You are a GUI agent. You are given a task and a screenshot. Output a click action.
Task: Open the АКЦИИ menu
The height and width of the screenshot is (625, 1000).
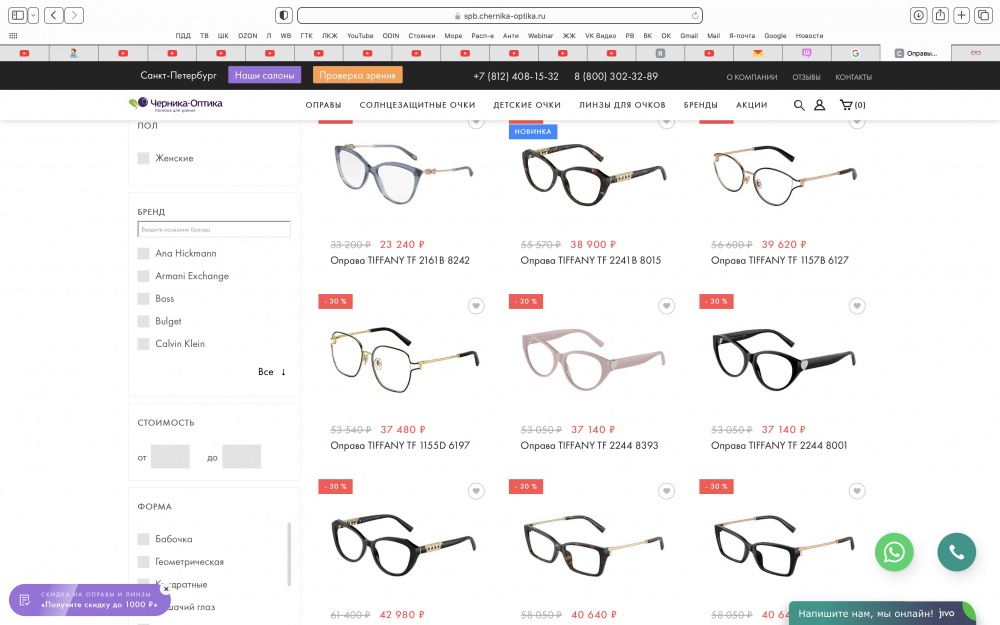(752, 105)
